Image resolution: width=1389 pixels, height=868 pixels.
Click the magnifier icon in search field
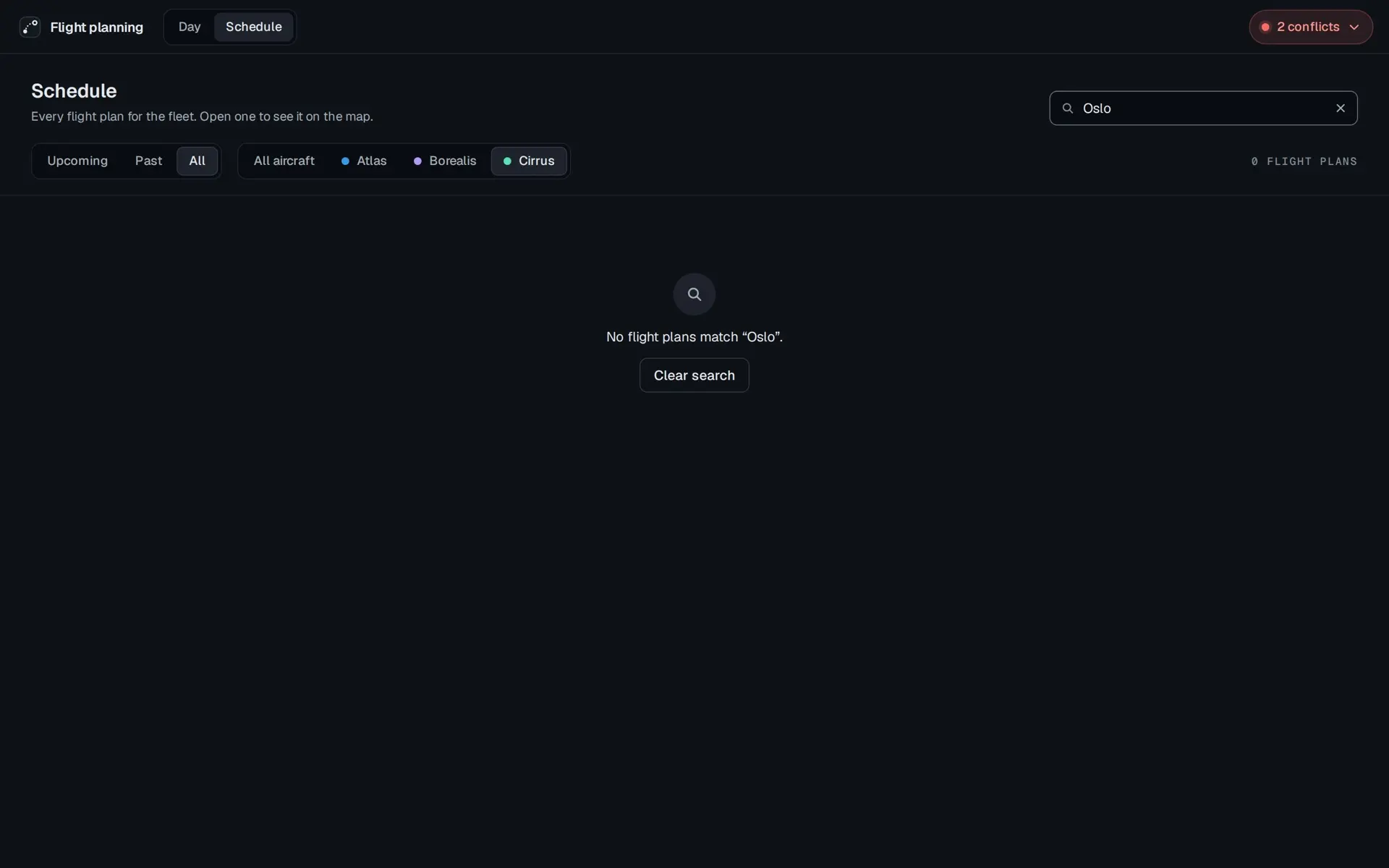tap(1067, 108)
